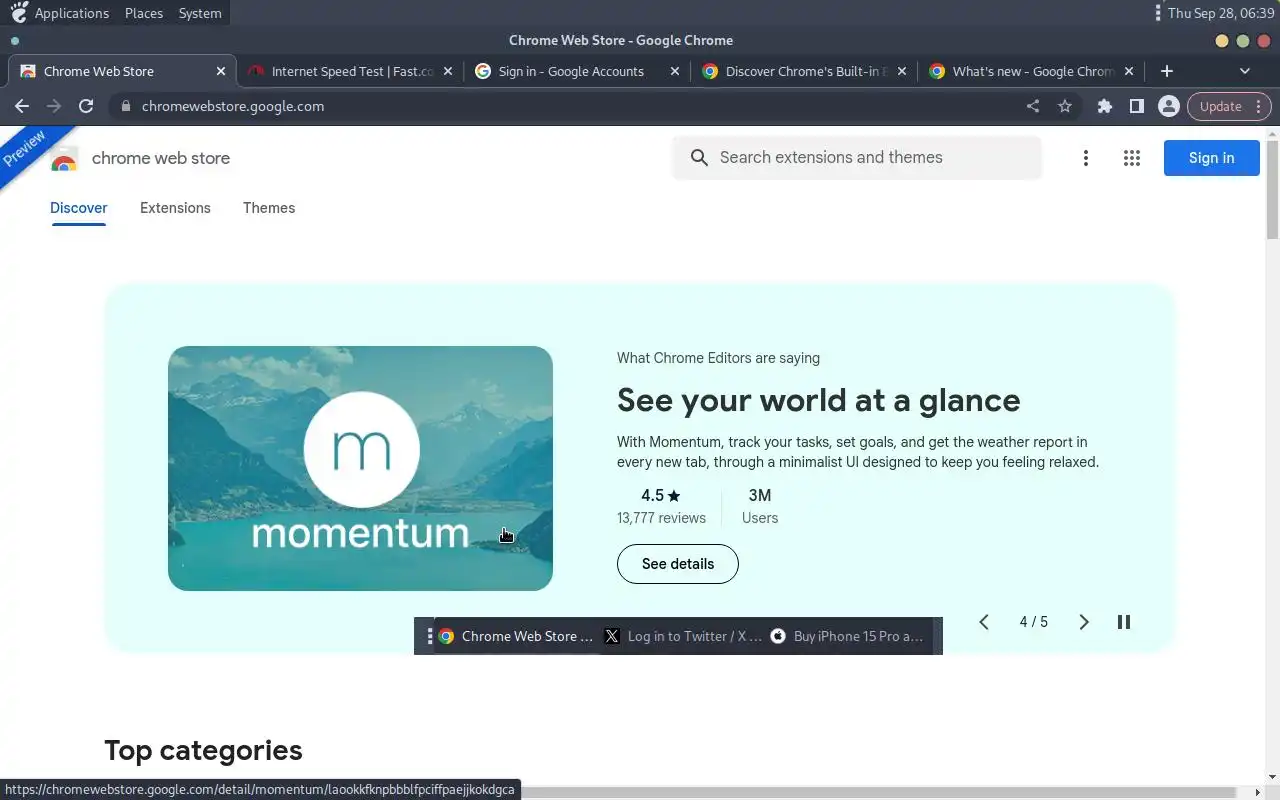
Task: Click the browser back arrow
Action: click(x=22, y=106)
